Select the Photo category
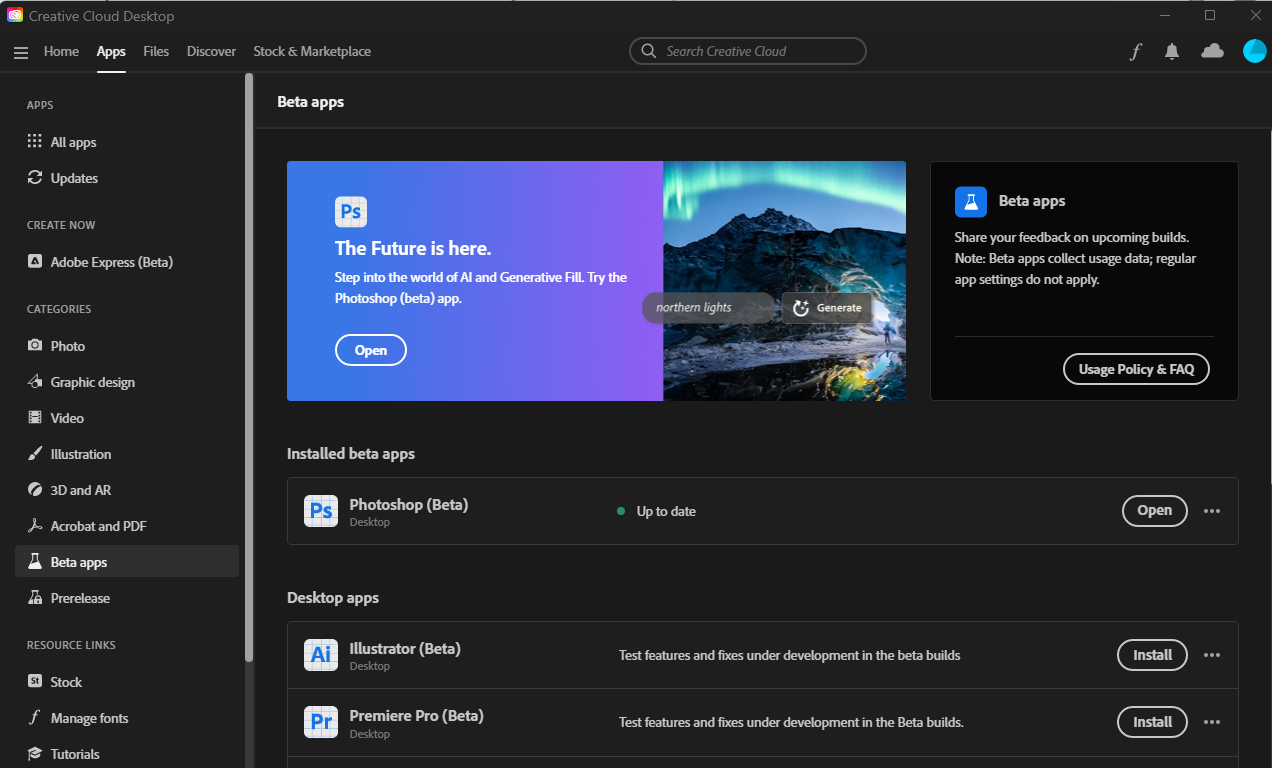Screen dimensions: 1272x768 69,345
